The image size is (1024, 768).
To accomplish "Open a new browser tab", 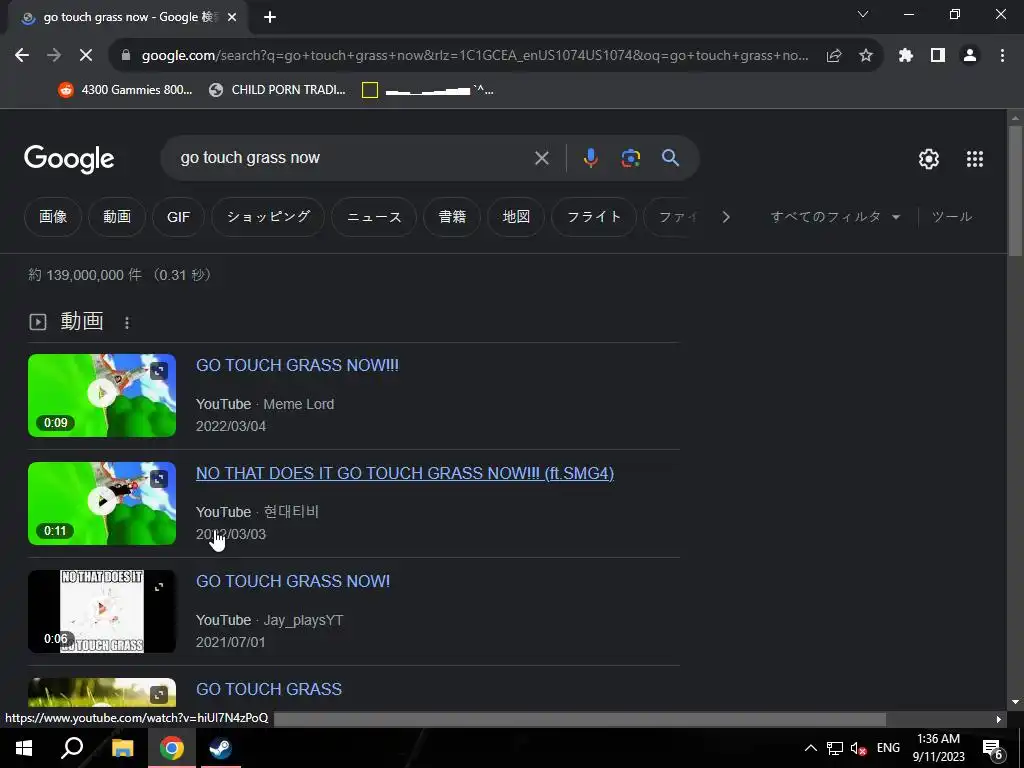I will (270, 18).
